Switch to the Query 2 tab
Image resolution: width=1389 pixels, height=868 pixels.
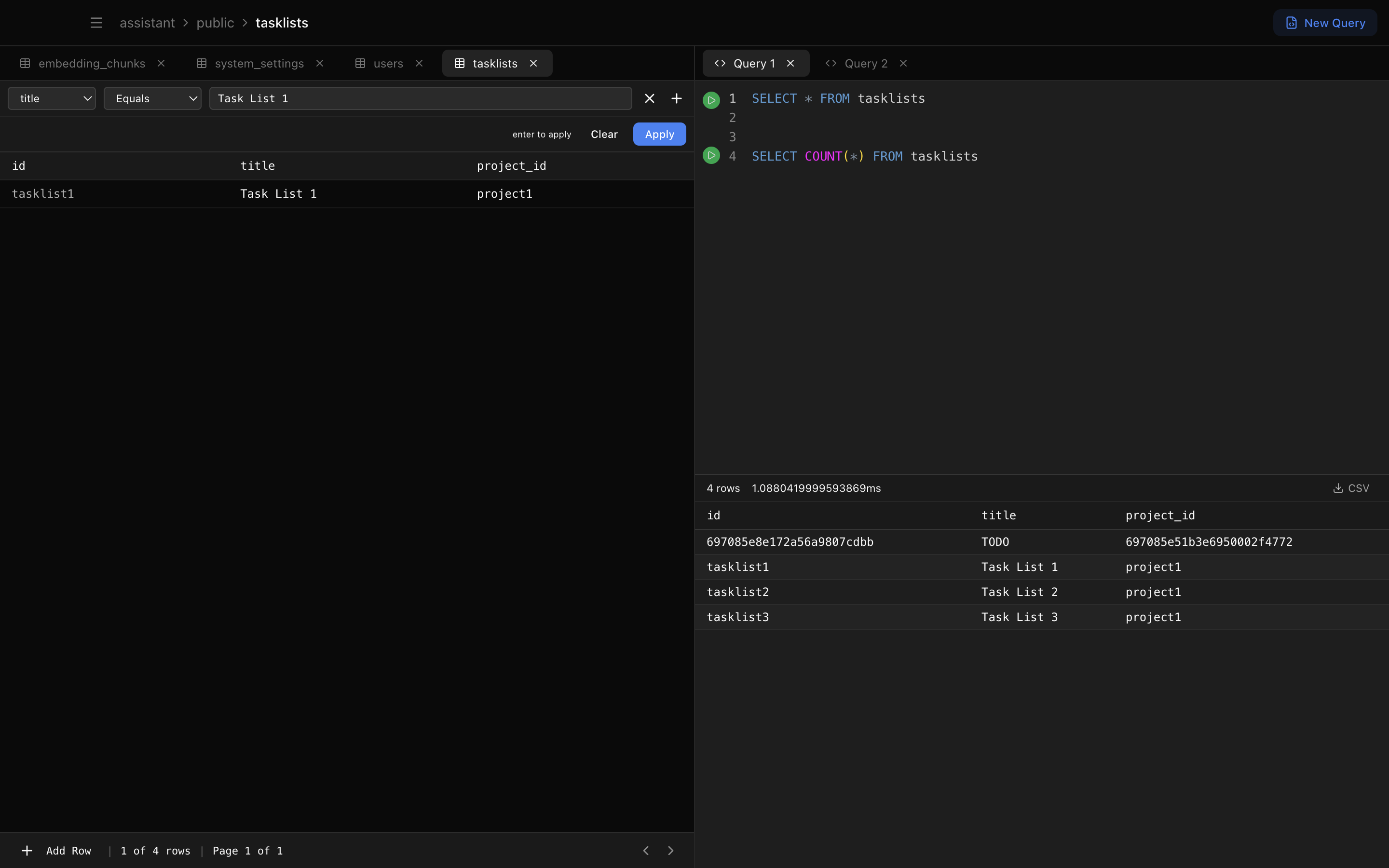[x=865, y=63]
